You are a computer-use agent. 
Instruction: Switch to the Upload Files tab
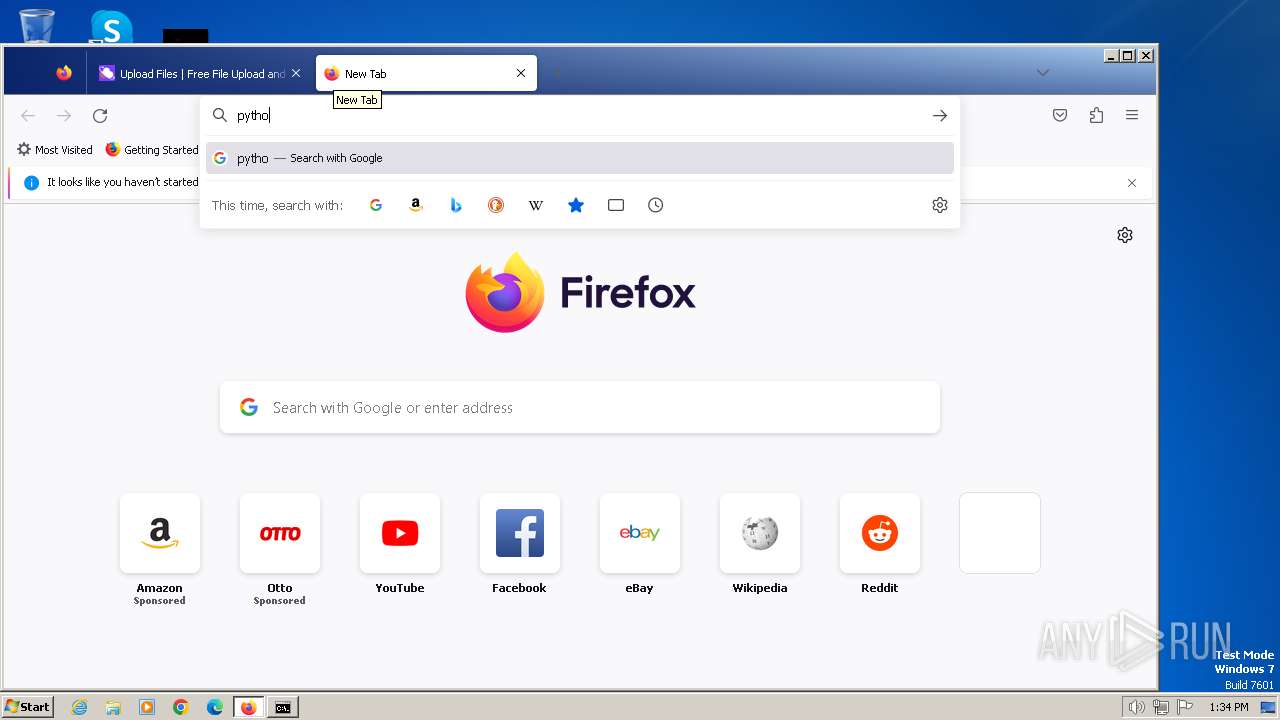[199, 73]
